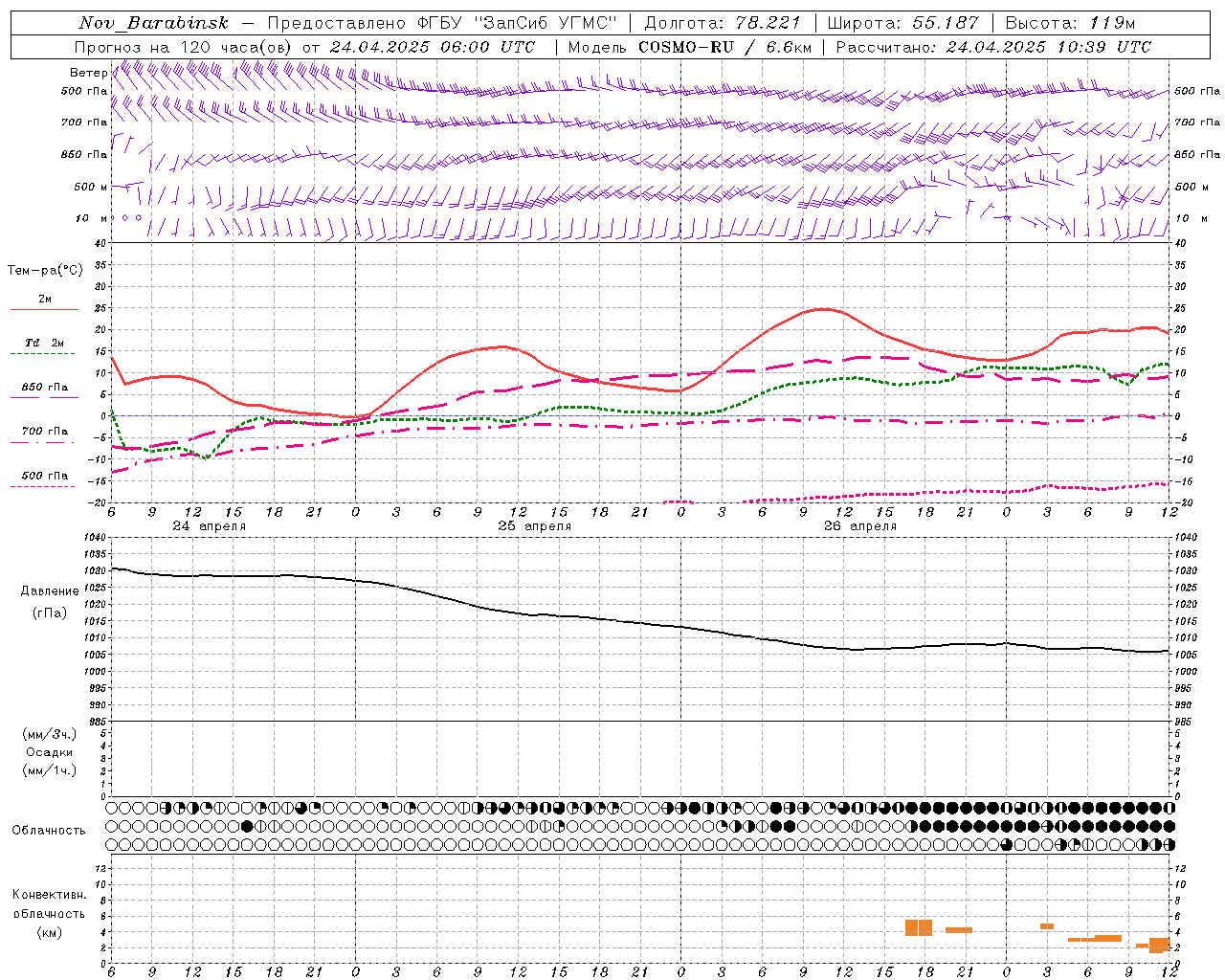Click the 10 м wind level label on the left
This screenshot has width=1225, height=980.
(91, 219)
